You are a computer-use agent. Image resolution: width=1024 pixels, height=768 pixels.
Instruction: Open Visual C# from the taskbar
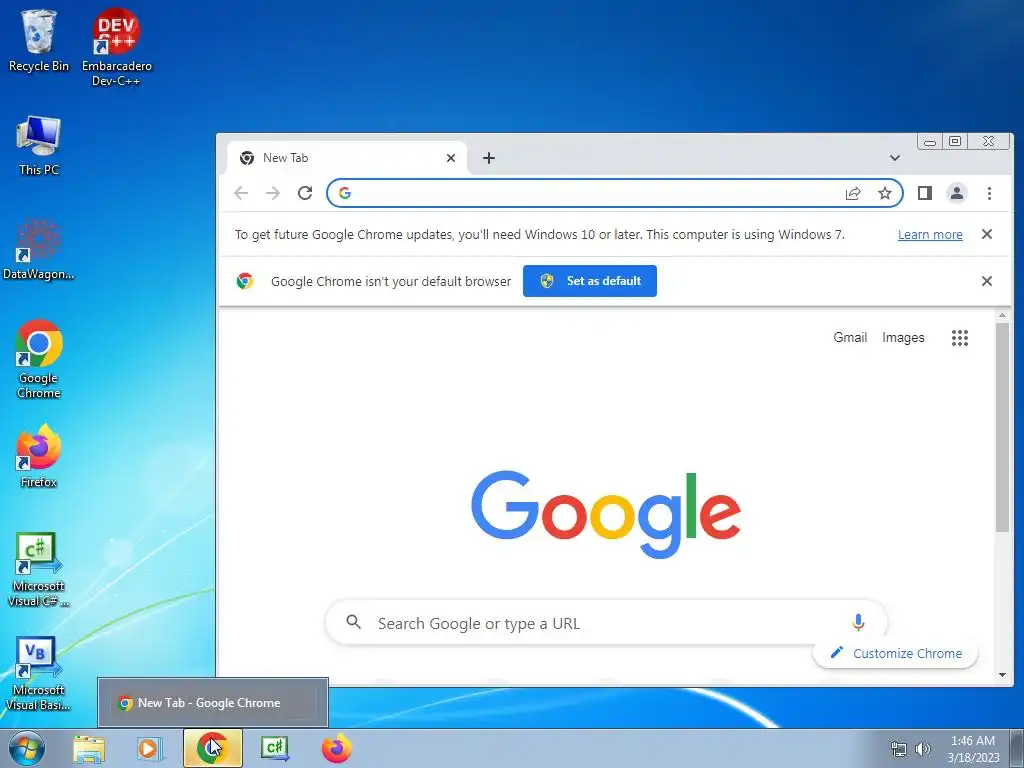(x=275, y=748)
